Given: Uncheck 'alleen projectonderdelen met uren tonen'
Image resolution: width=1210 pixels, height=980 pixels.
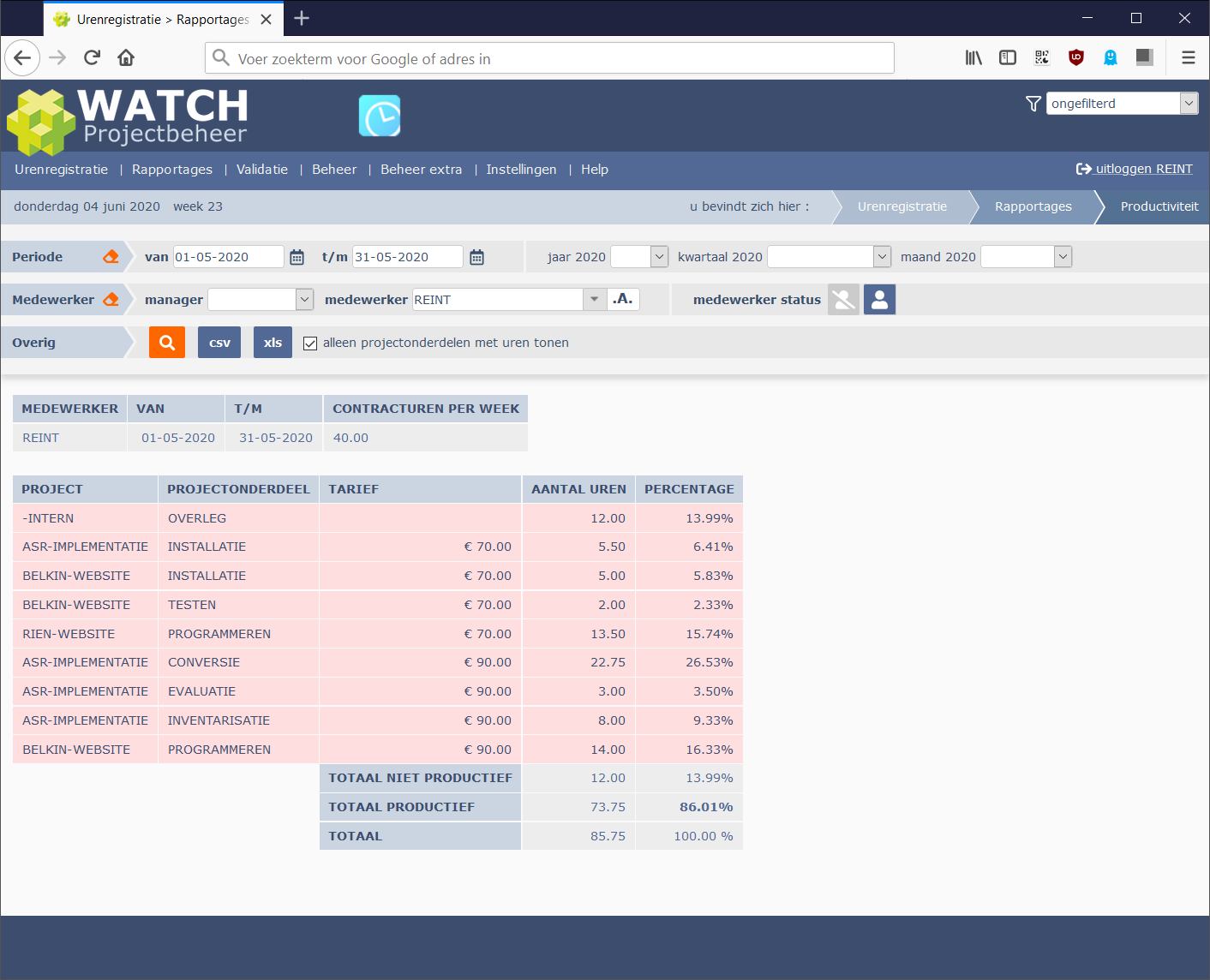Looking at the screenshot, I should [x=310, y=344].
